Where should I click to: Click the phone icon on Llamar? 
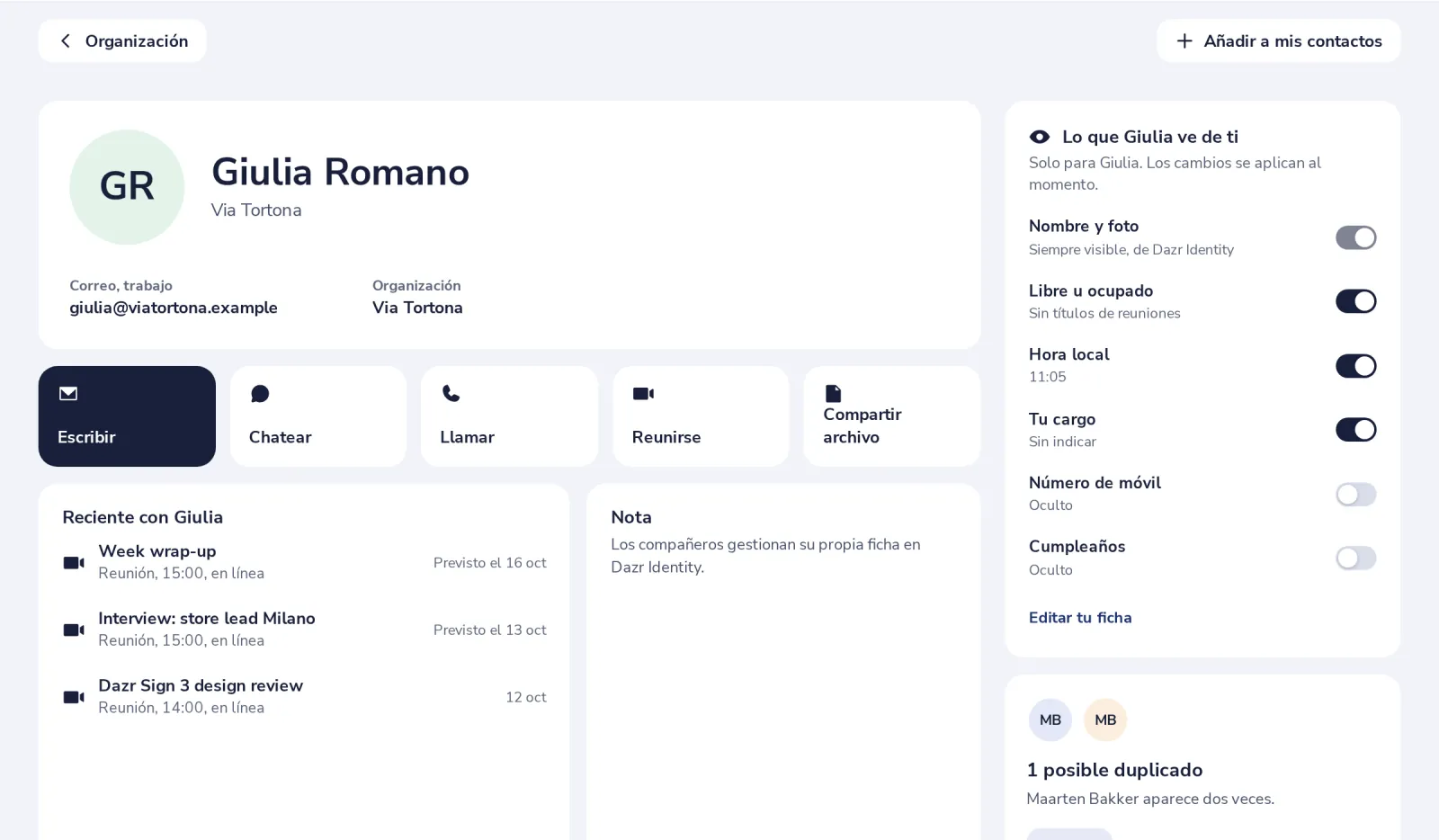[x=451, y=393]
